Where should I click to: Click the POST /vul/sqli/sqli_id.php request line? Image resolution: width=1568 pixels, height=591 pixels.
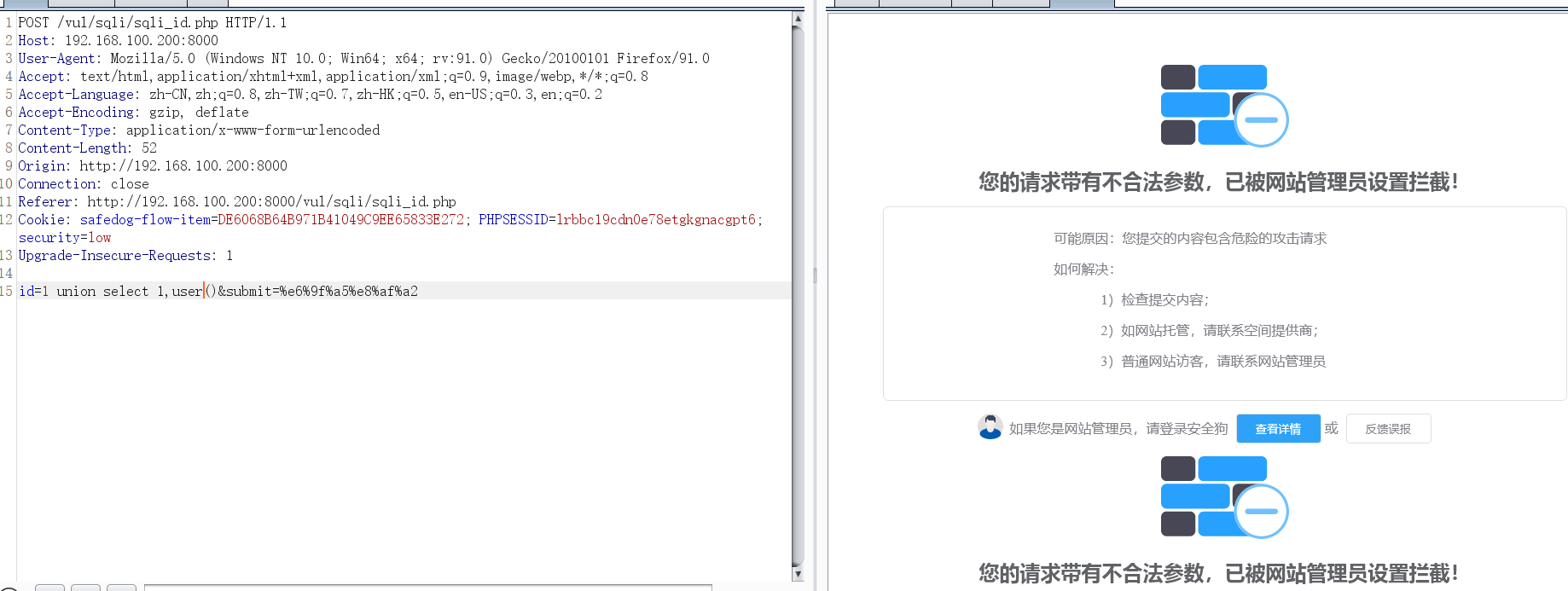tap(152, 22)
